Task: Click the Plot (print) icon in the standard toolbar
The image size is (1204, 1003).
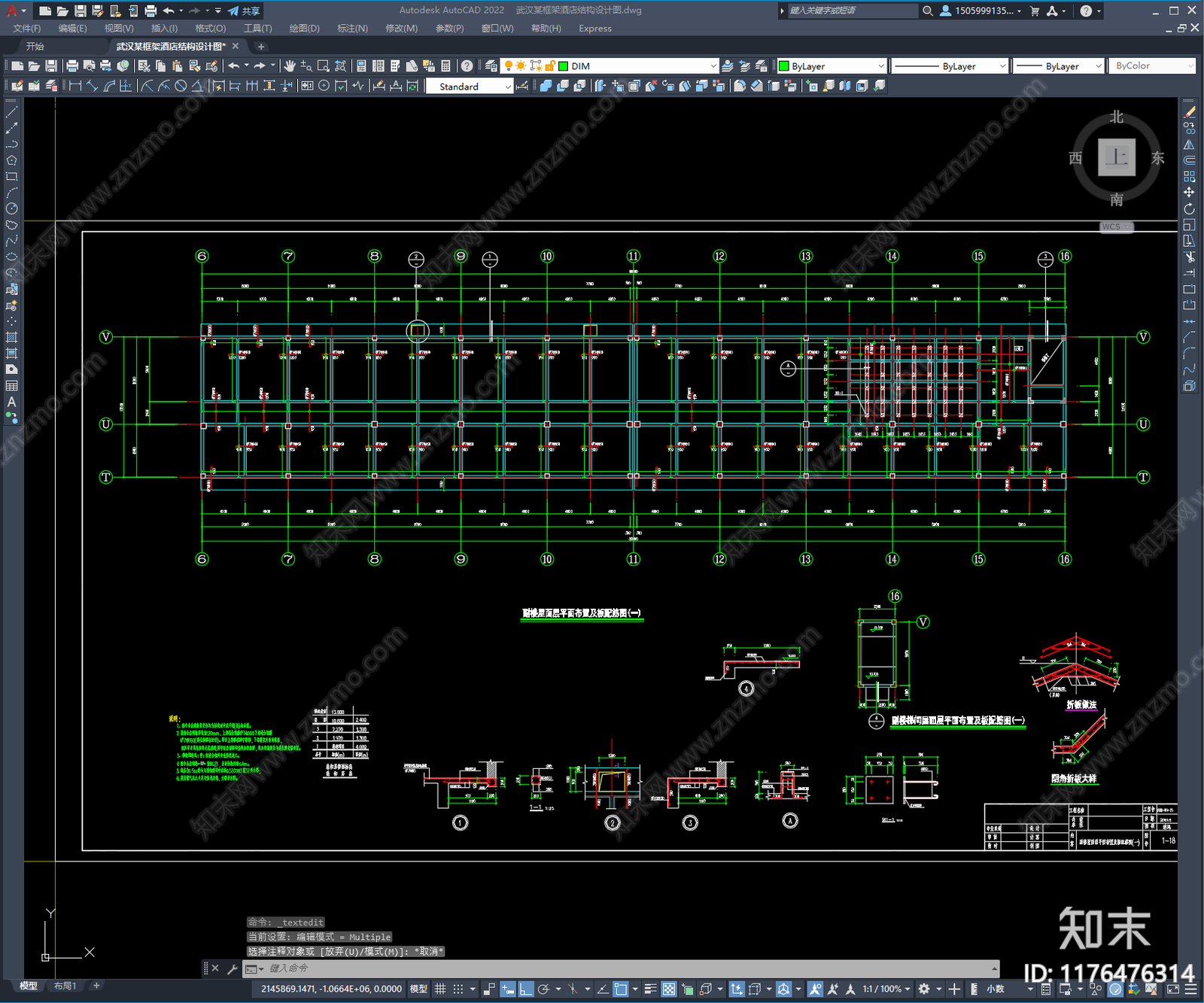Action: pyautogui.click(x=72, y=66)
